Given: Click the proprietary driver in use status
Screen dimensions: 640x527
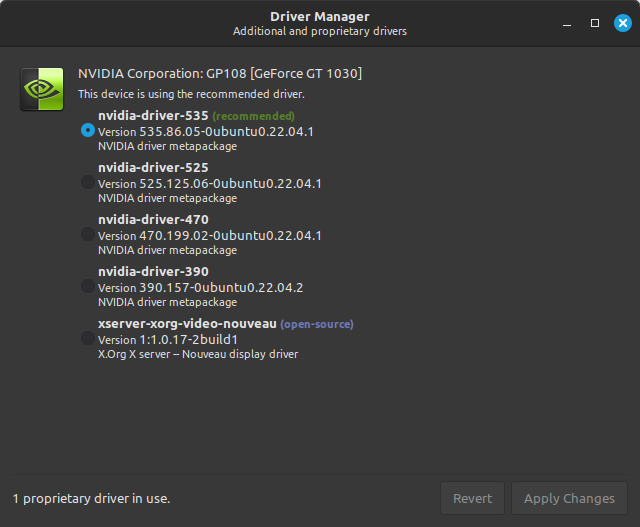Looking at the screenshot, I should [91, 498].
